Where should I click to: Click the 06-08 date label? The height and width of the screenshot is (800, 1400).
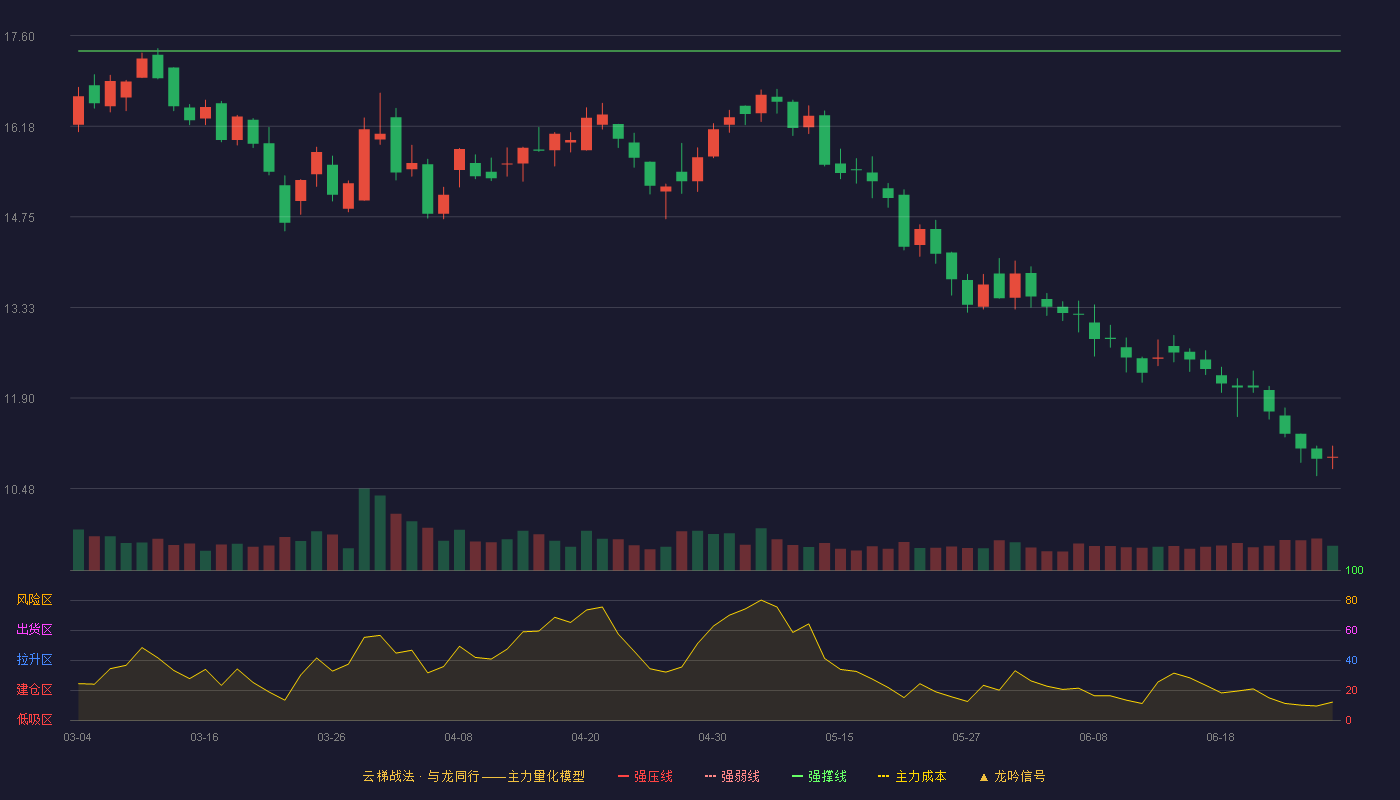click(1093, 737)
